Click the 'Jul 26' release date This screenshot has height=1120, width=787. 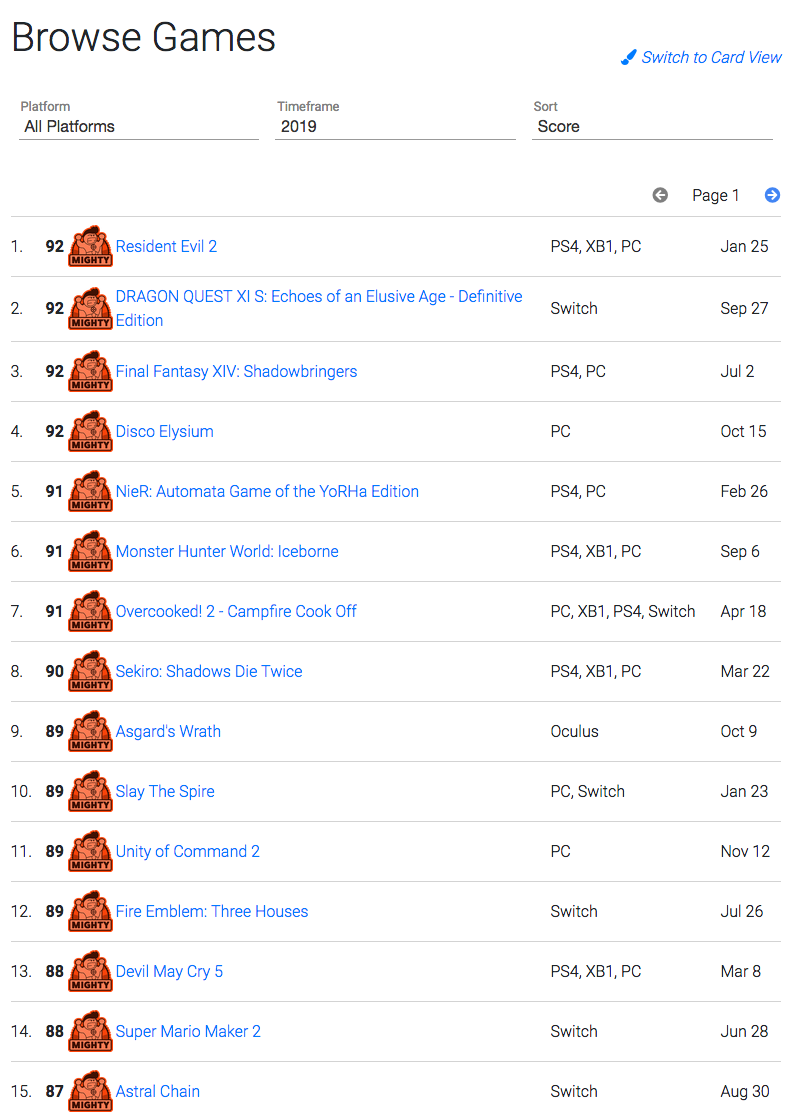click(741, 911)
